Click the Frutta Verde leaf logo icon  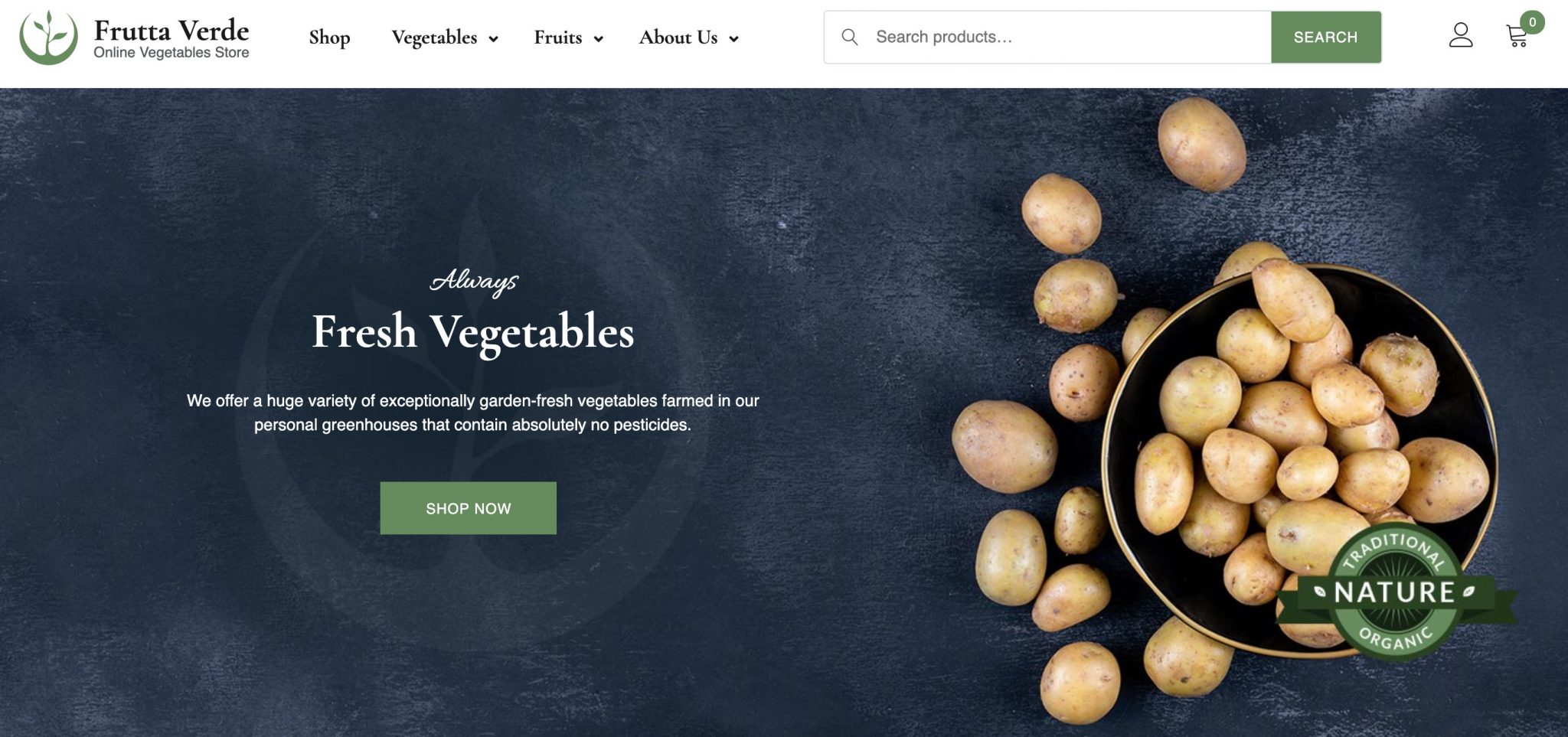tap(48, 37)
